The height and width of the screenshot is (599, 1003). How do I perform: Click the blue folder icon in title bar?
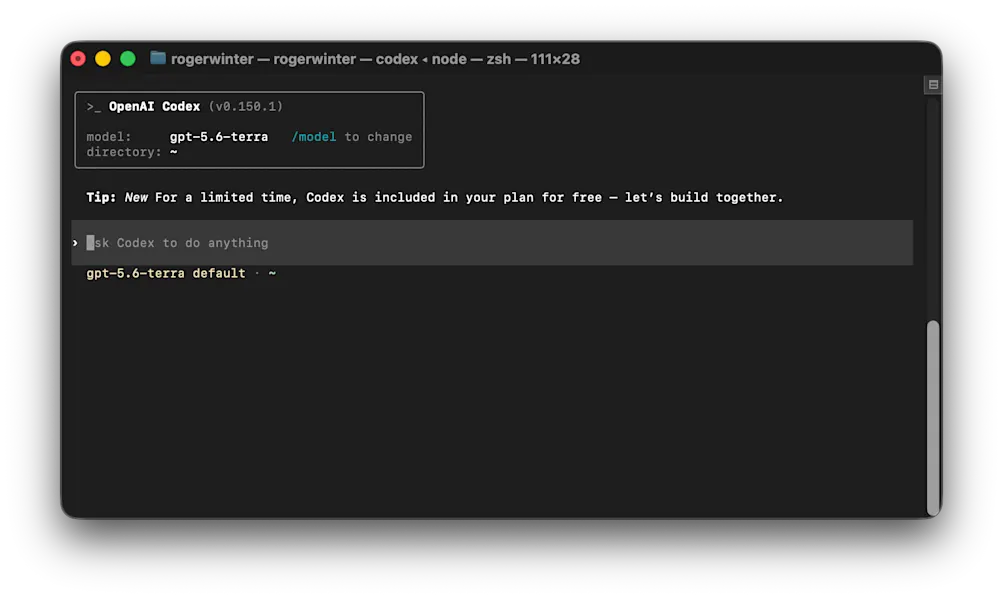157,58
